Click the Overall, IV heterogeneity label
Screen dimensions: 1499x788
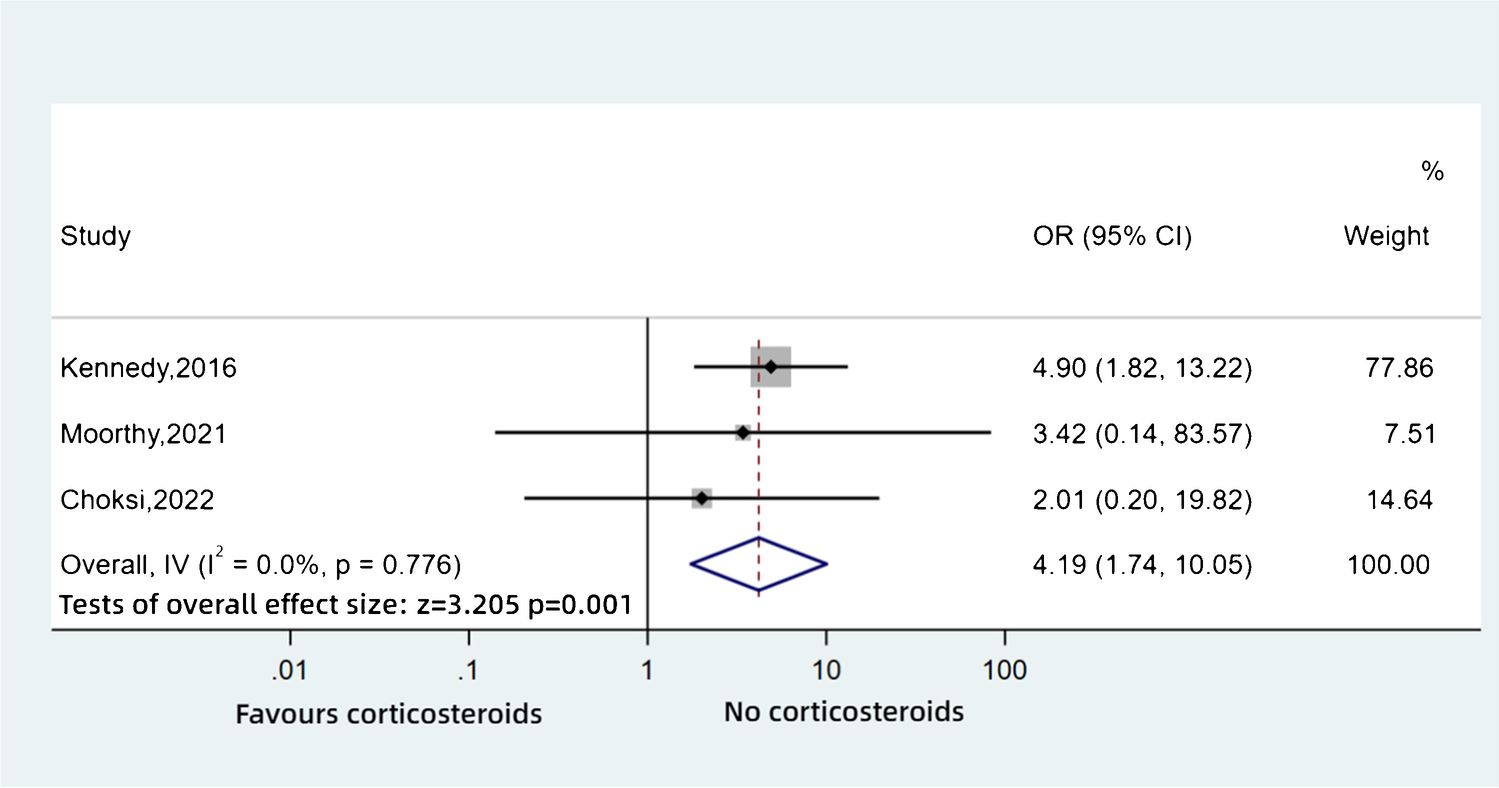pyautogui.click(x=260, y=566)
